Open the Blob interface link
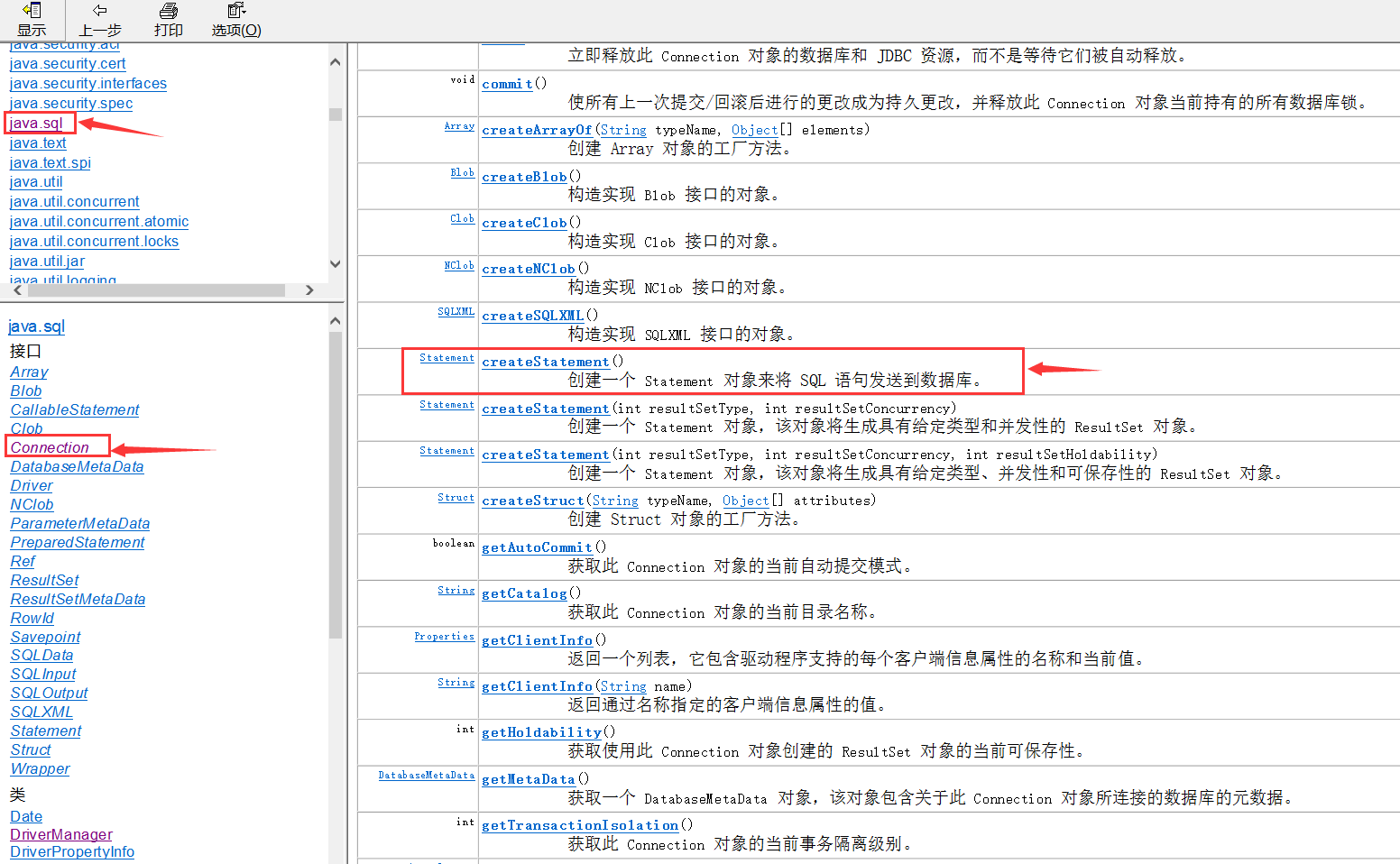This screenshot has width=1400, height=864. pyautogui.click(x=26, y=391)
